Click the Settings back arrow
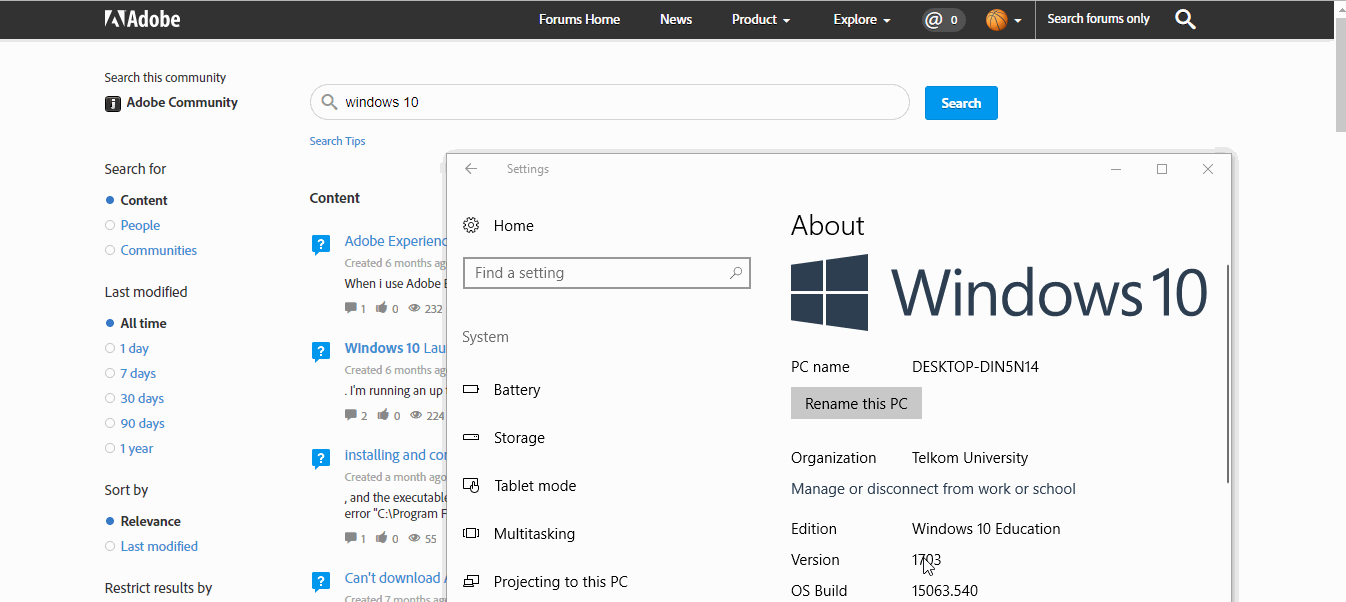Viewport: 1346px width, 602px height. [471, 169]
